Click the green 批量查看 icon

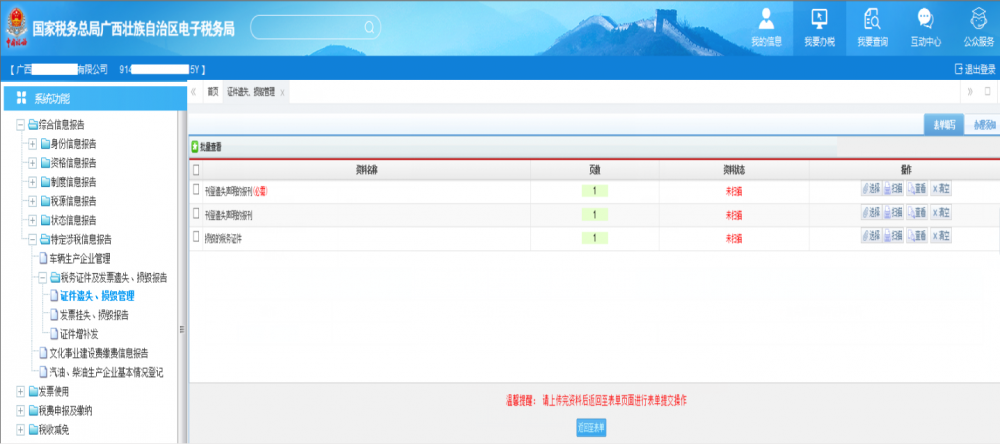pos(195,147)
